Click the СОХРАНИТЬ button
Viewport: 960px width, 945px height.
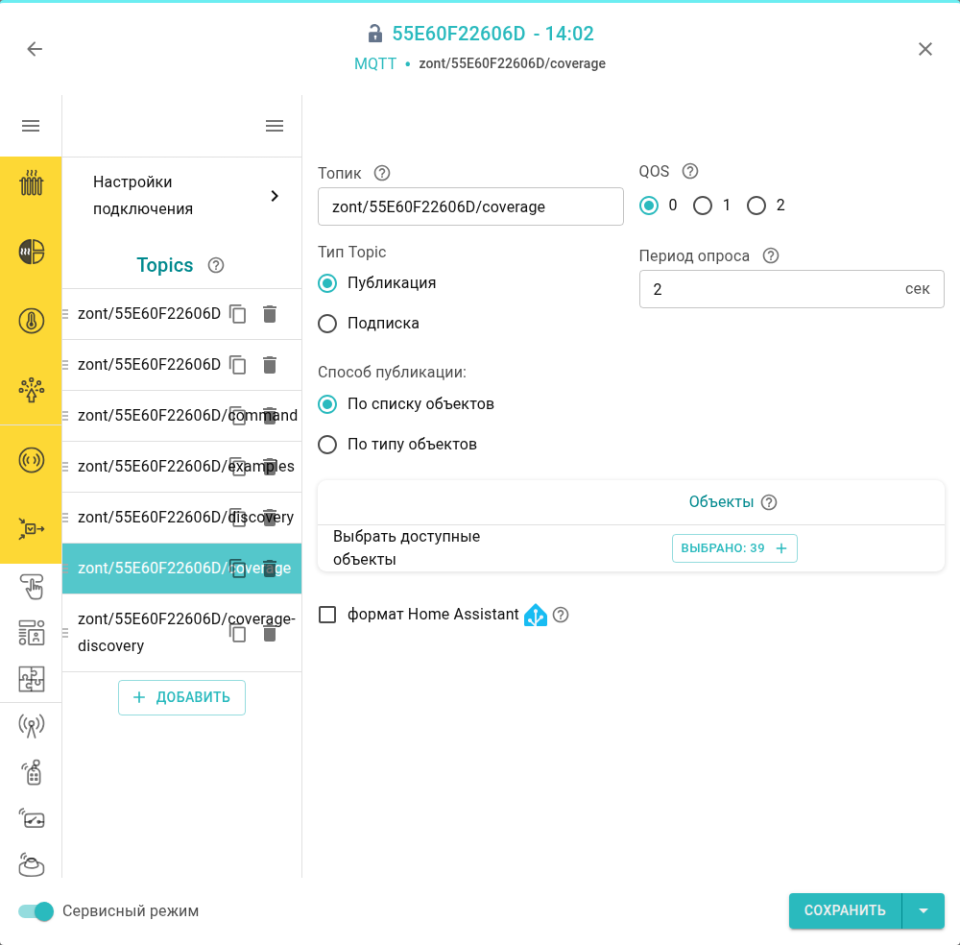click(x=845, y=911)
